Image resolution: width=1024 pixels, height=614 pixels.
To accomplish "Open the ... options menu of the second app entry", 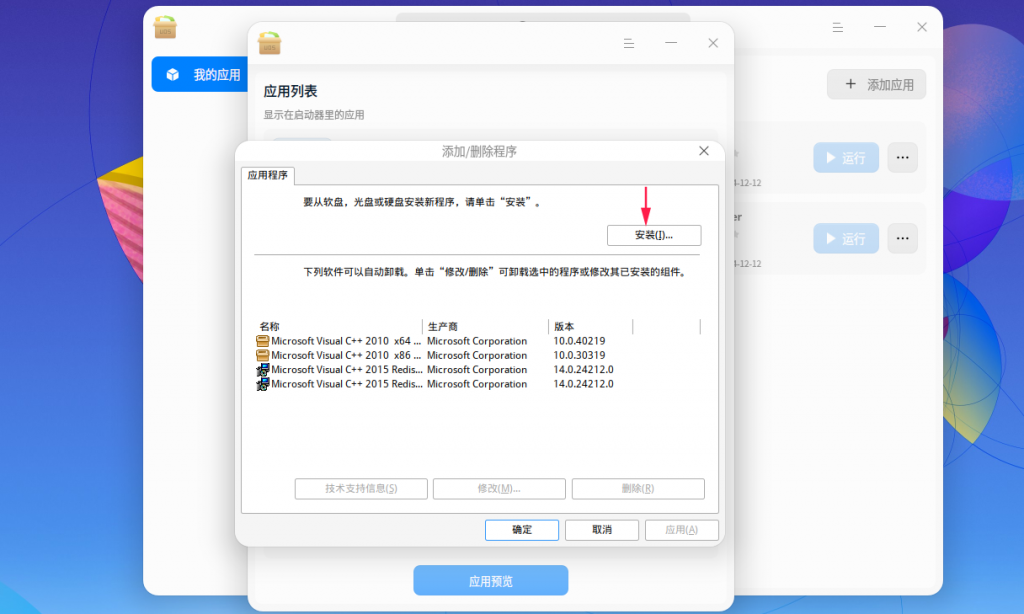I will [x=901, y=238].
